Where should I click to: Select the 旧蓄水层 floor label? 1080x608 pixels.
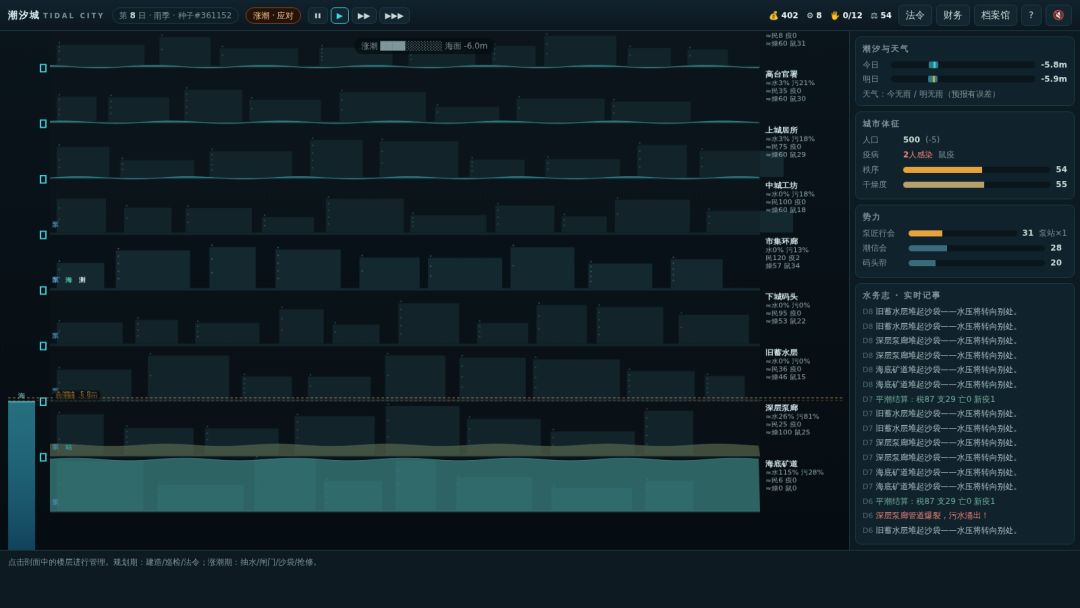click(x=781, y=352)
